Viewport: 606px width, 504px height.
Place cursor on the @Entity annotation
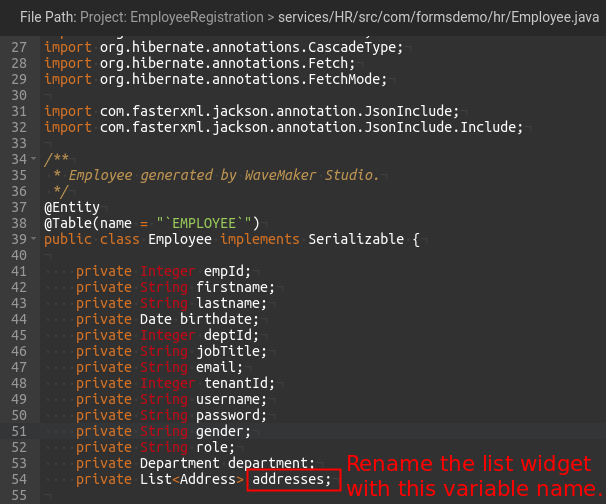click(x=71, y=207)
